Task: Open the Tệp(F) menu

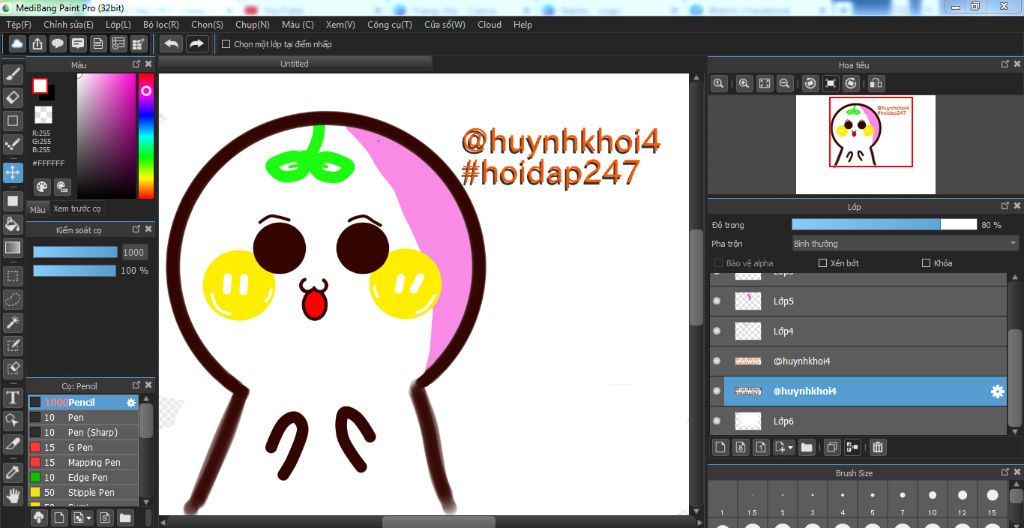Action: [x=18, y=25]
